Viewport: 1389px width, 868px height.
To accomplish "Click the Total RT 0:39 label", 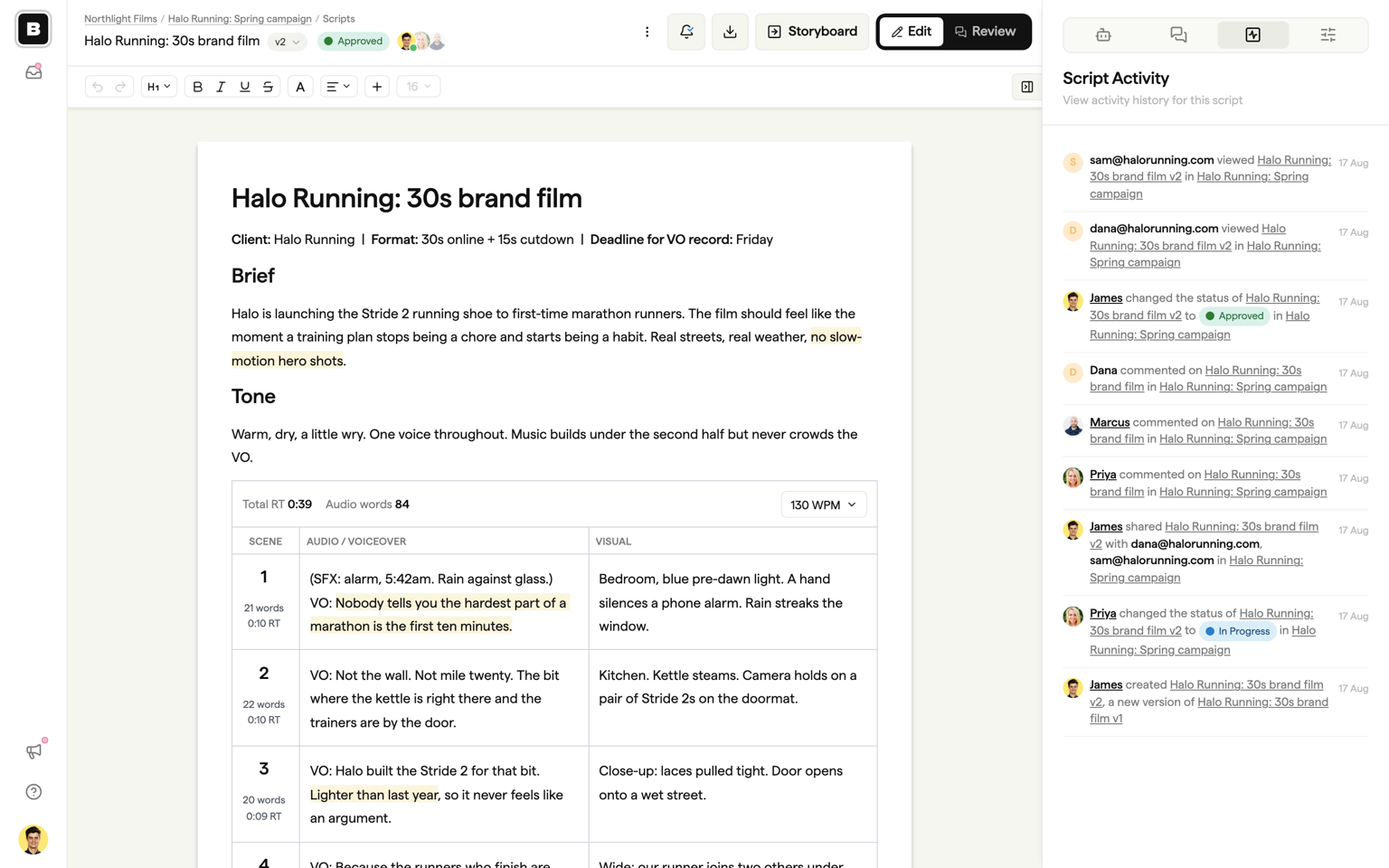I will [x=277, y=505].
